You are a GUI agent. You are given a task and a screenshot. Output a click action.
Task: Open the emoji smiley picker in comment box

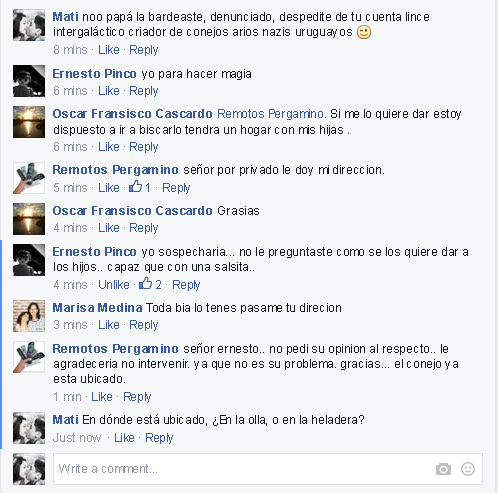pyautogui.click(x=468, y=469)
